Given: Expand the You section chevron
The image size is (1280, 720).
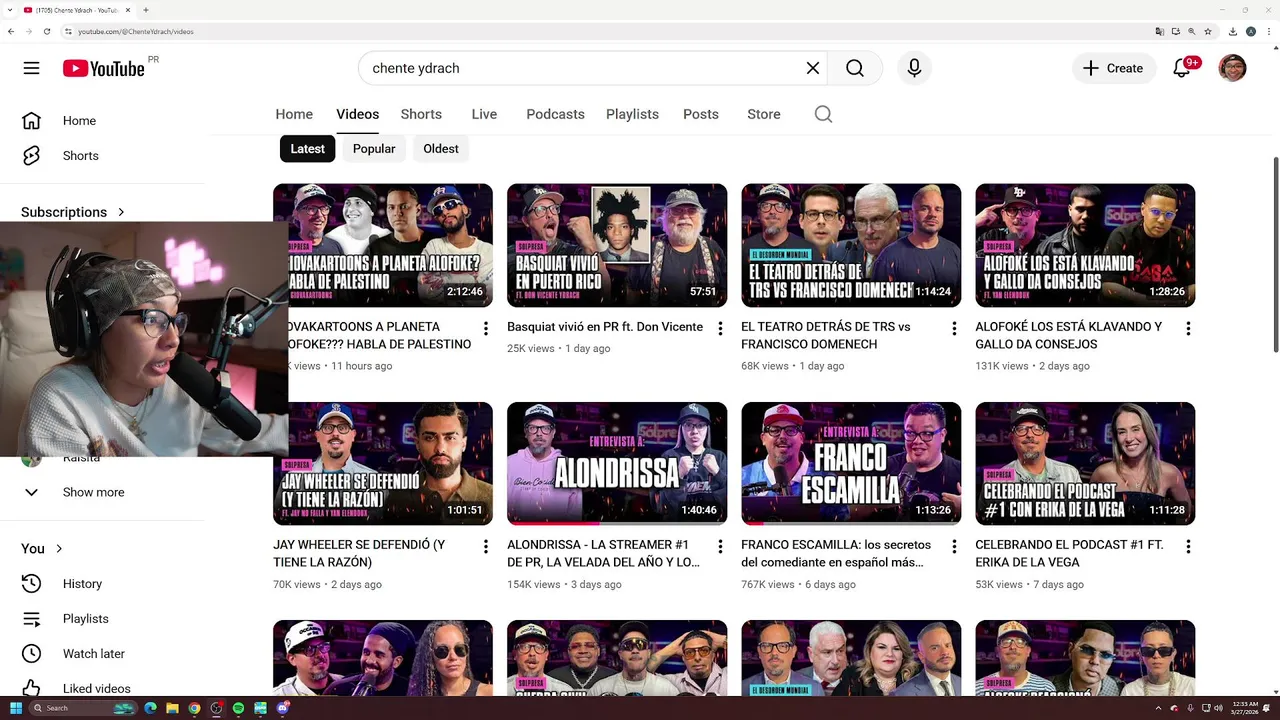Looking at the screenshot, I should click(x=59, y=549).
